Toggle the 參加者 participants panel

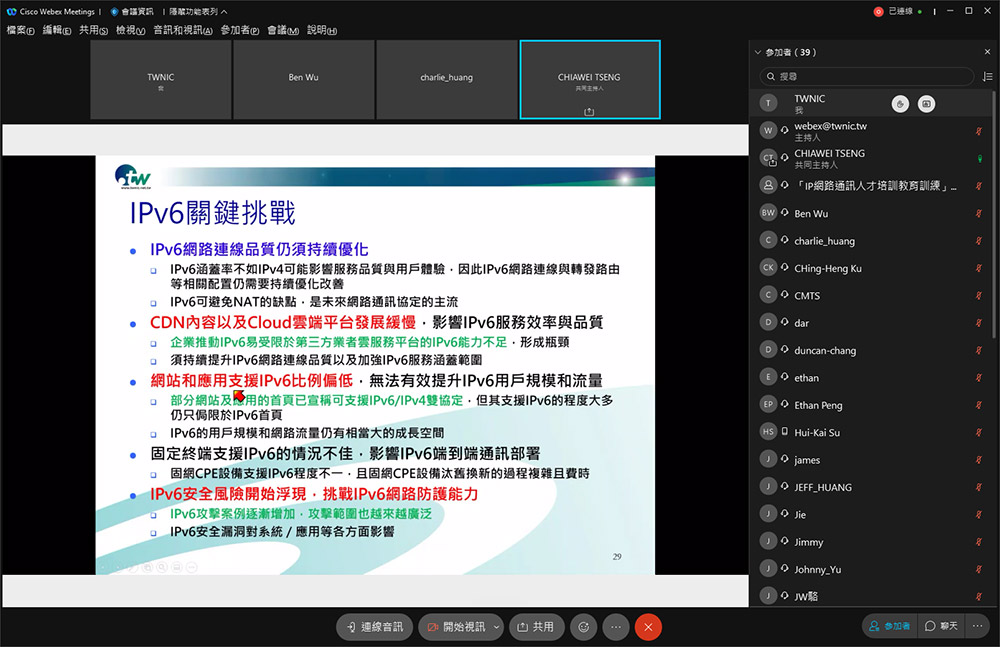coord(890,626)
